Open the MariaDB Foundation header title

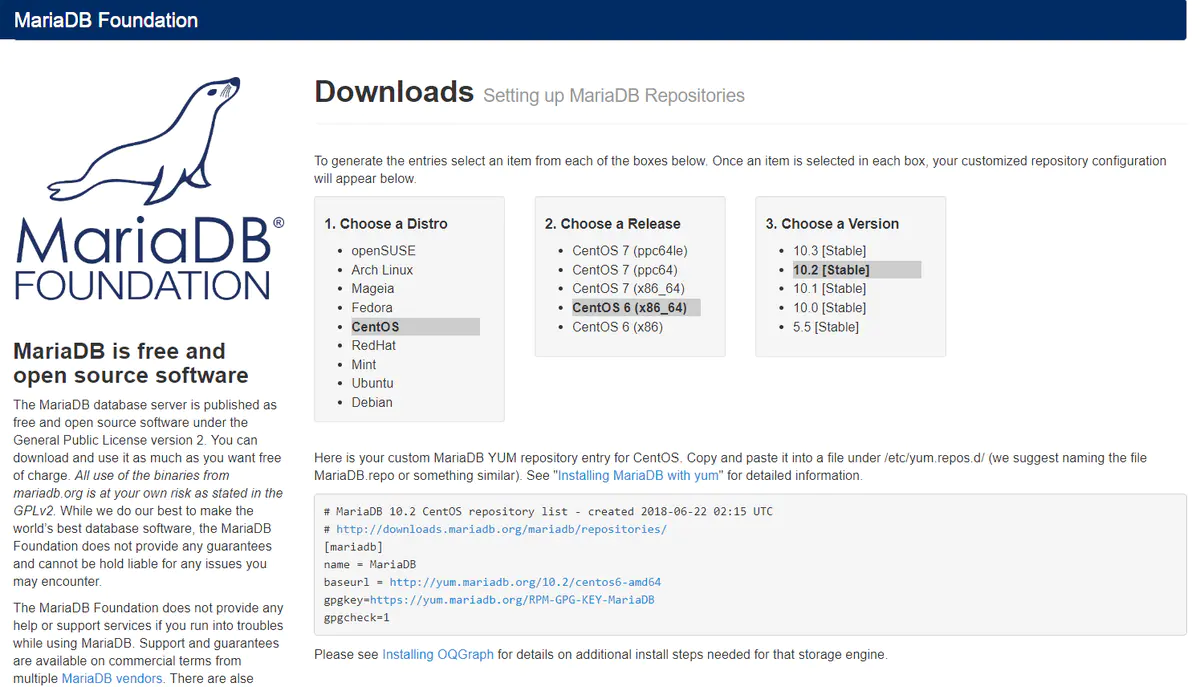[x=106, y=20]
